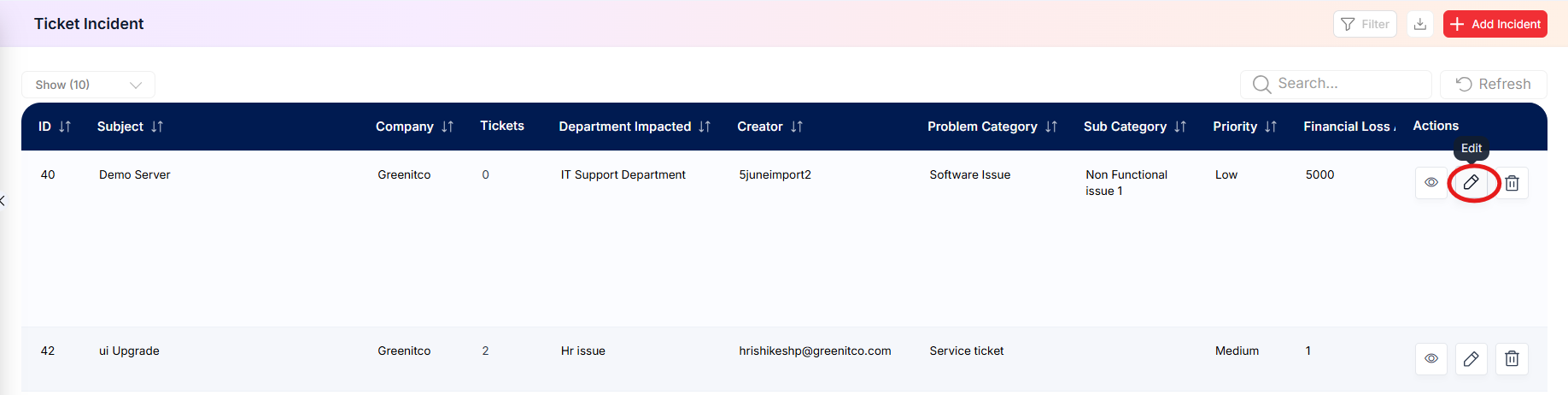This screenshot has height=395, width=1568.
Task: Click the Ticket Incident page title
Action: [x=89, y=24]
